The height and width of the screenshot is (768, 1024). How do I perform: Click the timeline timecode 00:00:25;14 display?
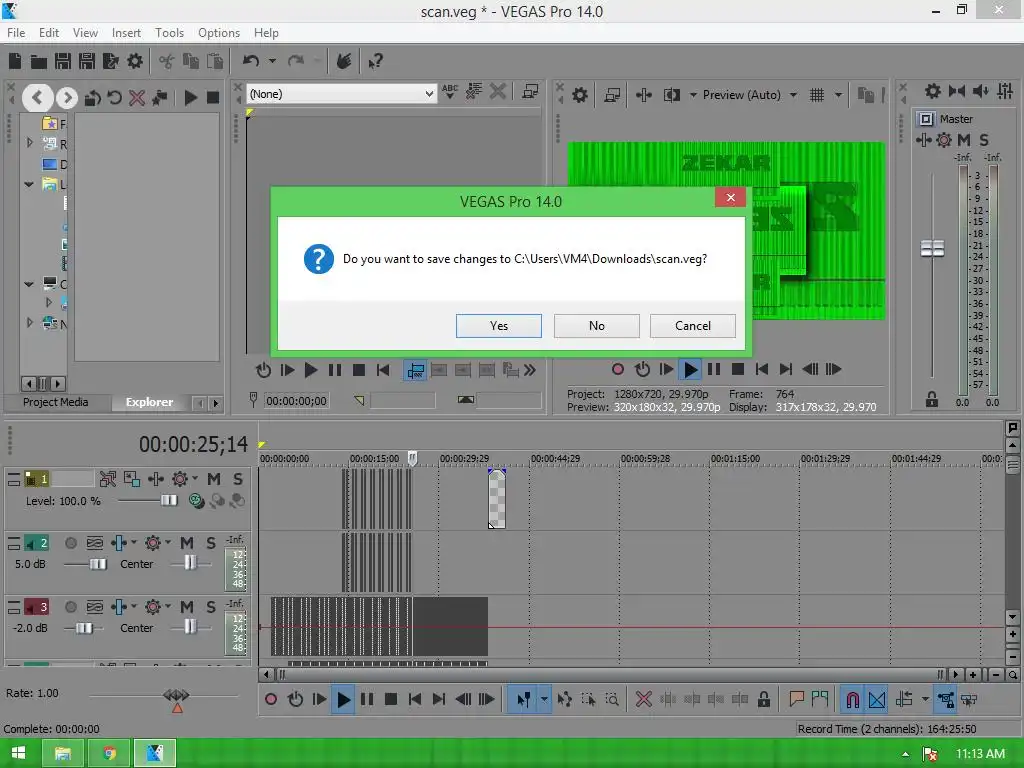coord(193,445)
